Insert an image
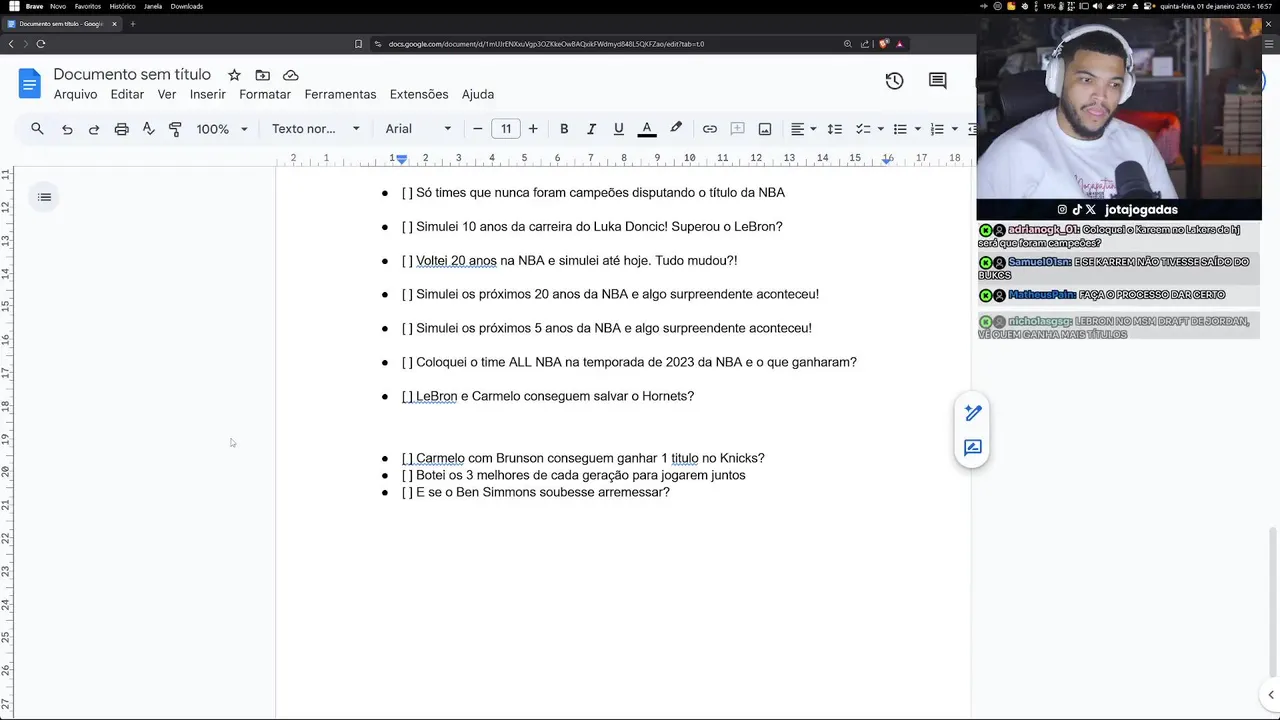 point(765,129)
